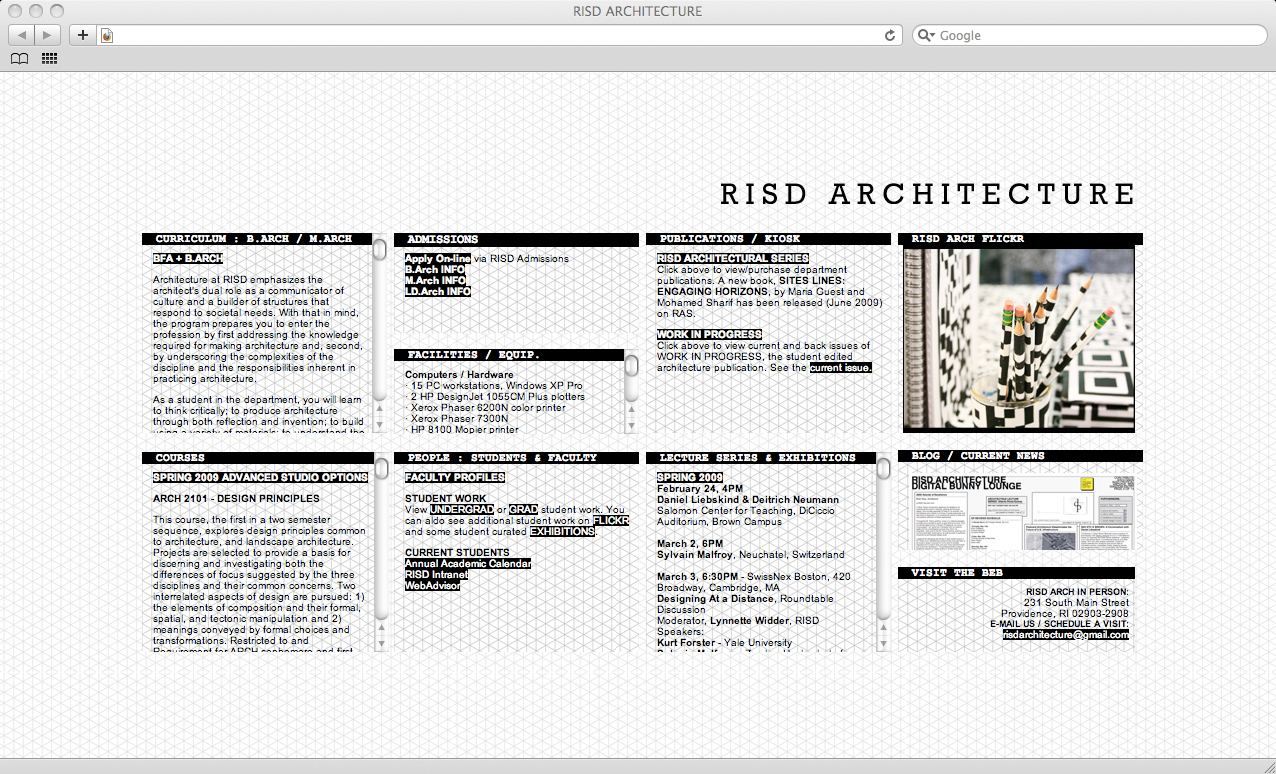
Task: View UNDERGRAD student work link
Action: 462,509
